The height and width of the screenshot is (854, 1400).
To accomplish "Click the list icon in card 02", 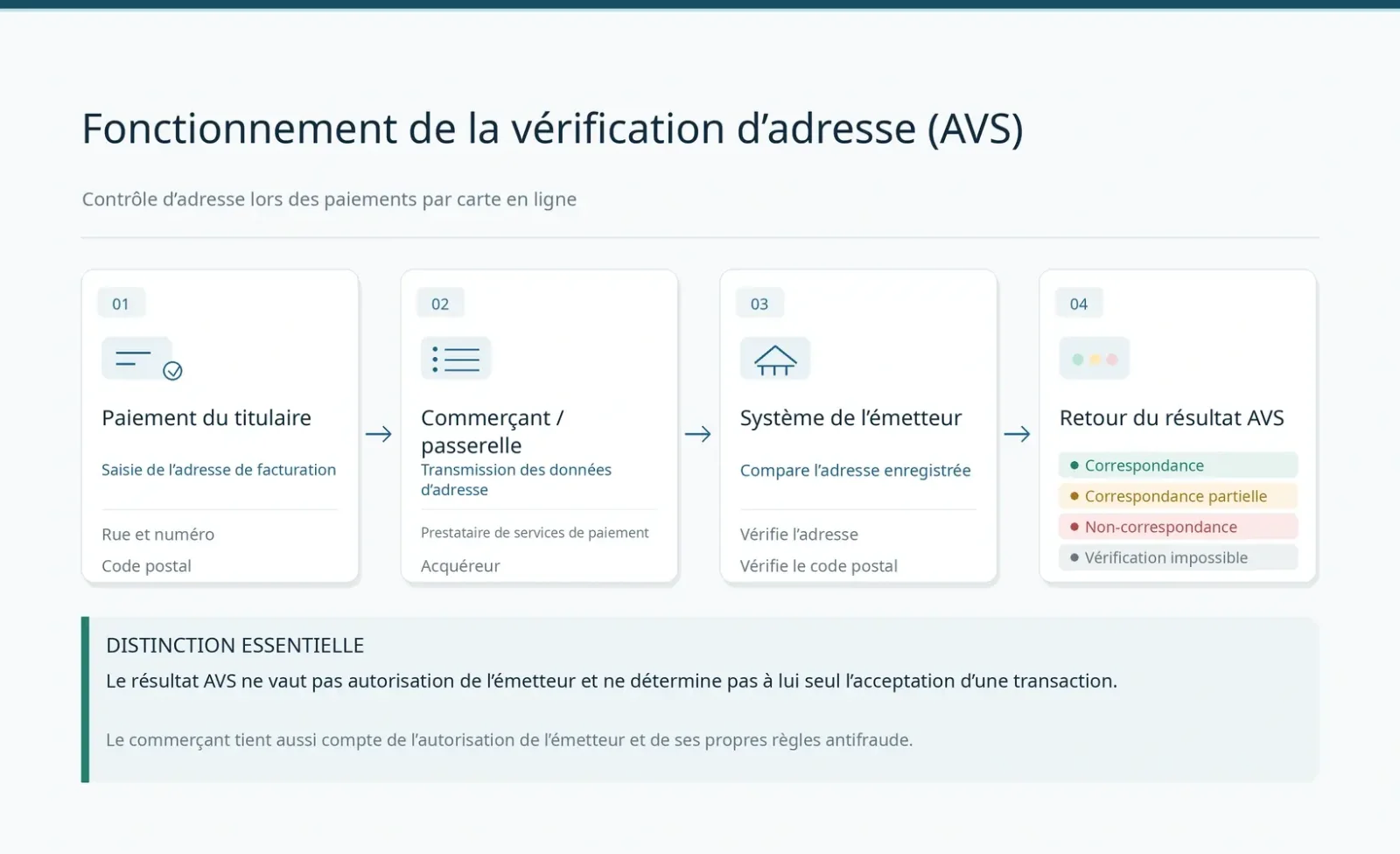I will pyautogui.click(x=456, y=359).
